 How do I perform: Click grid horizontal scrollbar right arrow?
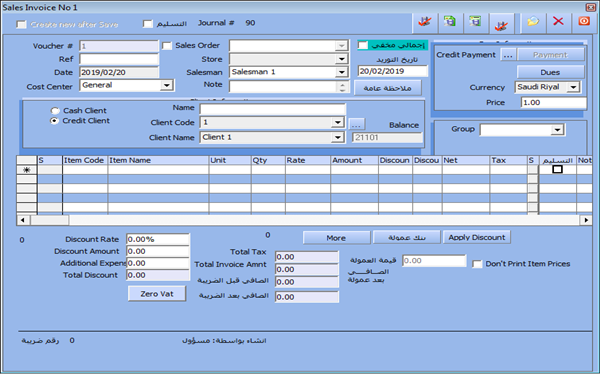(x=586, y=220)
